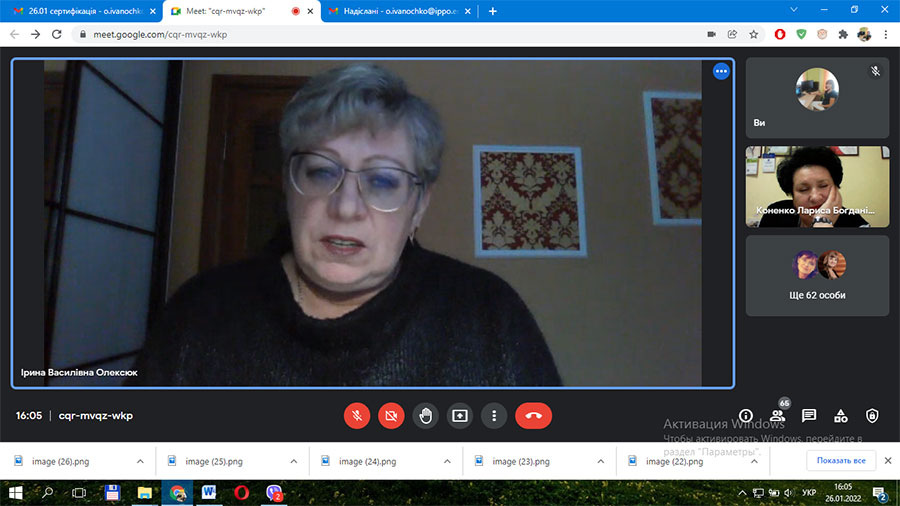900x506 pixels.
Task: Click 'Показать все' downloads button
Action: click(x=841, y=461)
